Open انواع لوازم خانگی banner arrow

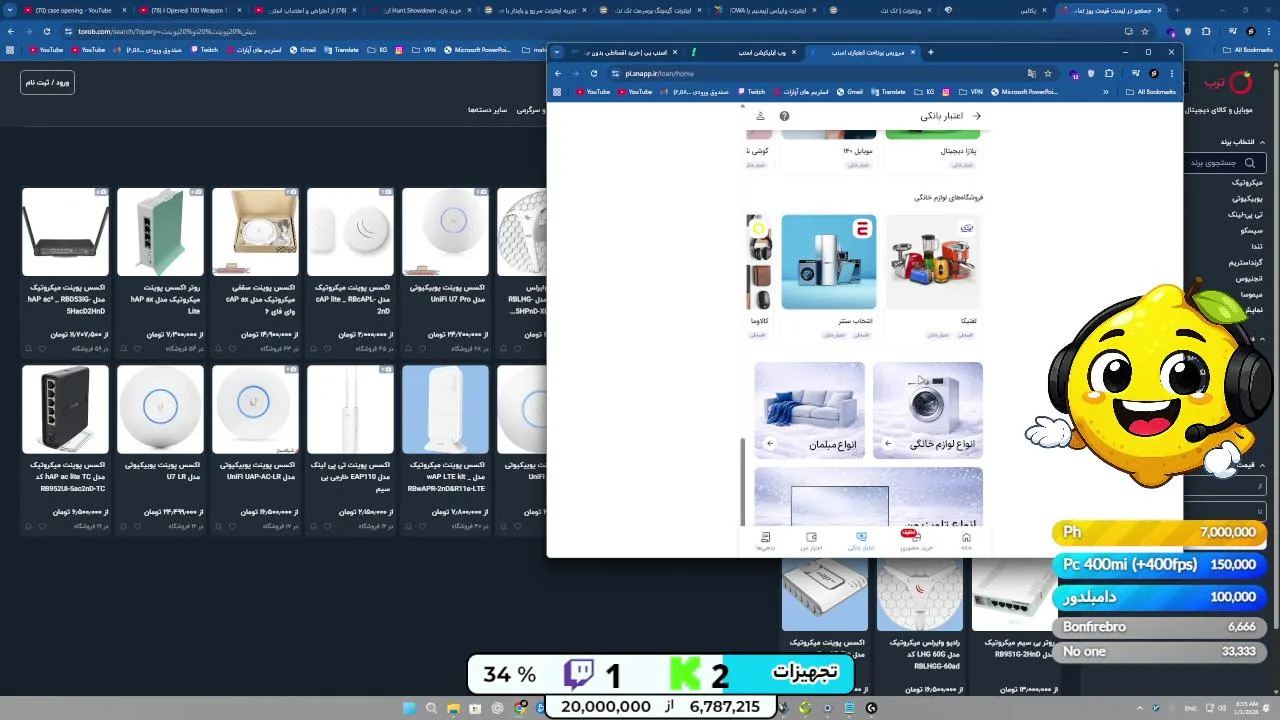tap(888, 444)
